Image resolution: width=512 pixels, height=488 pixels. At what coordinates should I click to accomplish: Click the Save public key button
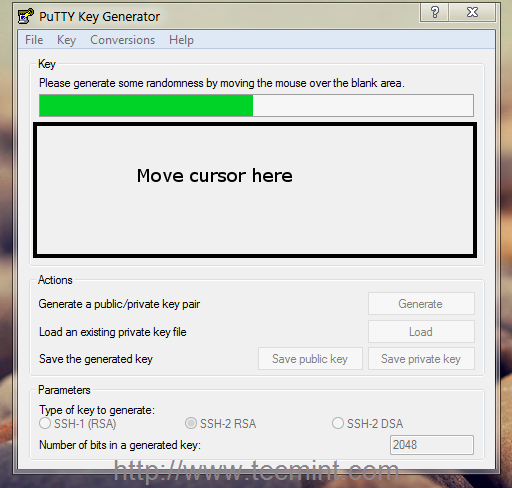click(310, 359)
